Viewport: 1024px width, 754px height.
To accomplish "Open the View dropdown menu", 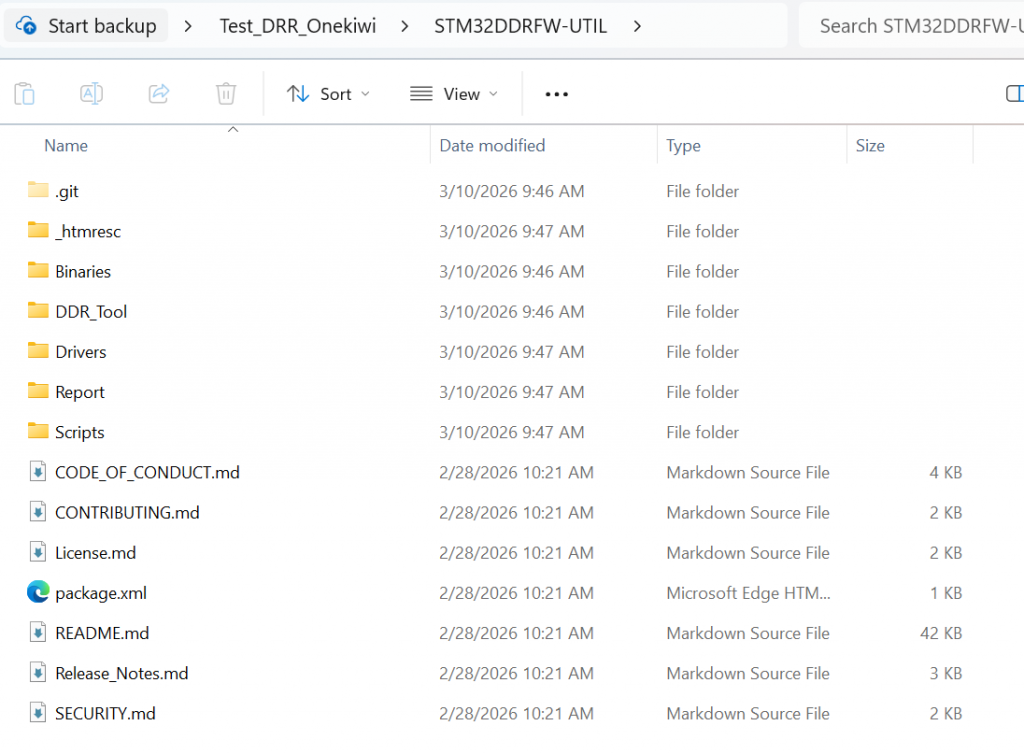I will pos(455,94).
